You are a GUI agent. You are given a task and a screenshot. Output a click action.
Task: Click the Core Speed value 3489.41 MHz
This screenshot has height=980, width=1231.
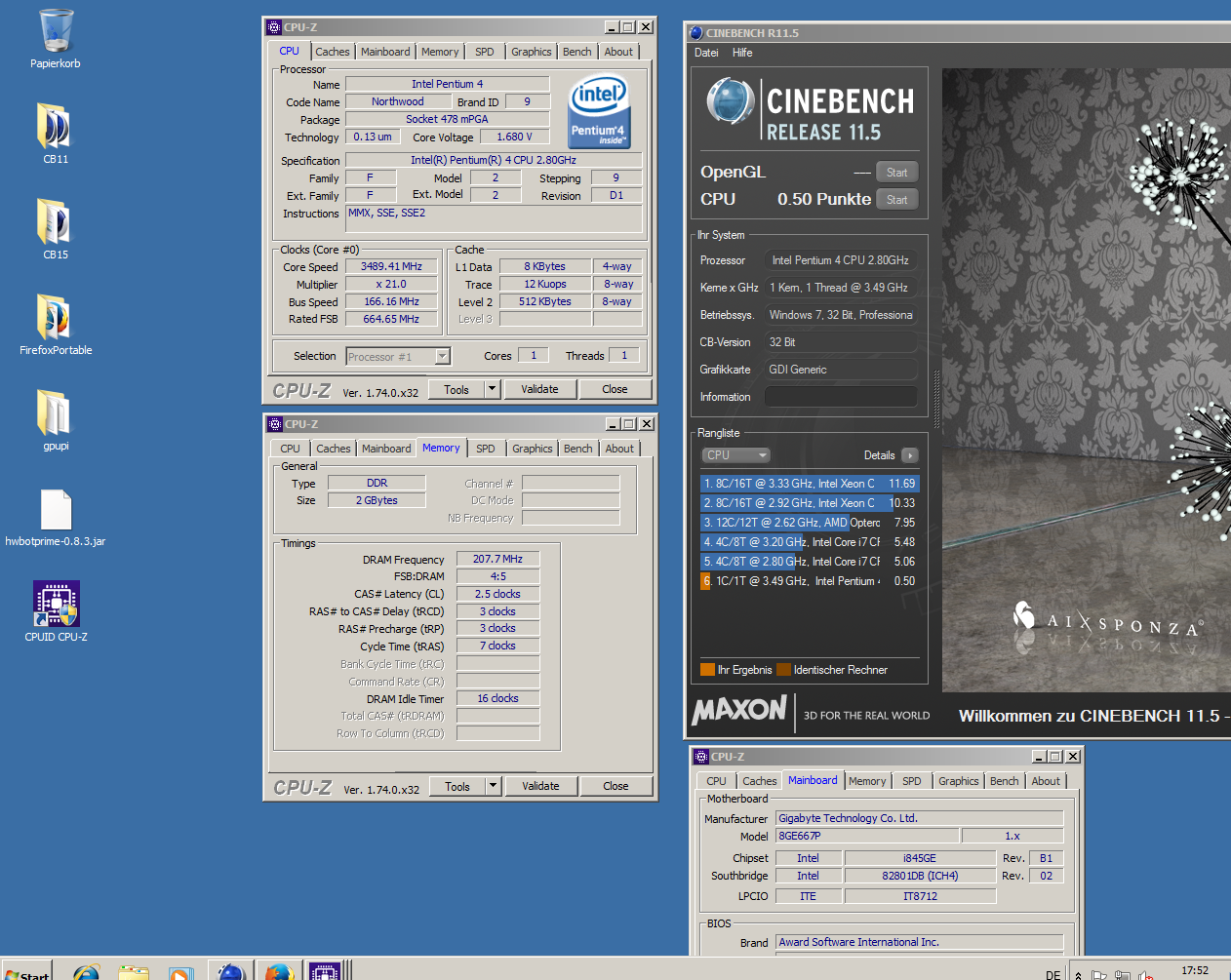pos(391,266)
